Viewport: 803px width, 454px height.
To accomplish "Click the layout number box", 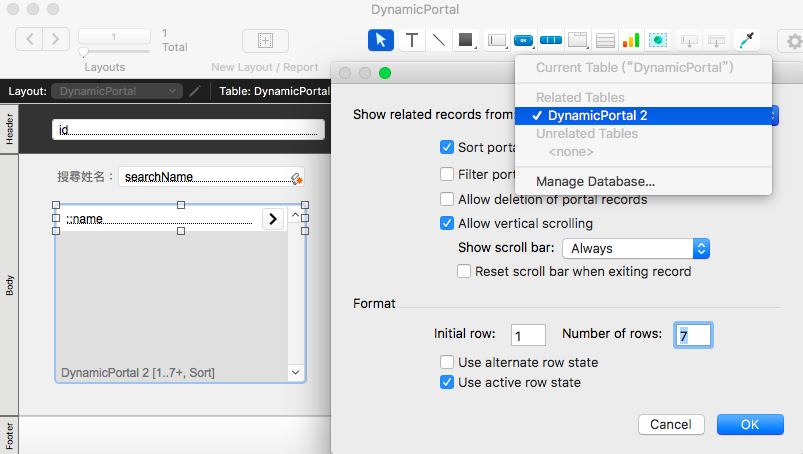I will coord(114,36).
